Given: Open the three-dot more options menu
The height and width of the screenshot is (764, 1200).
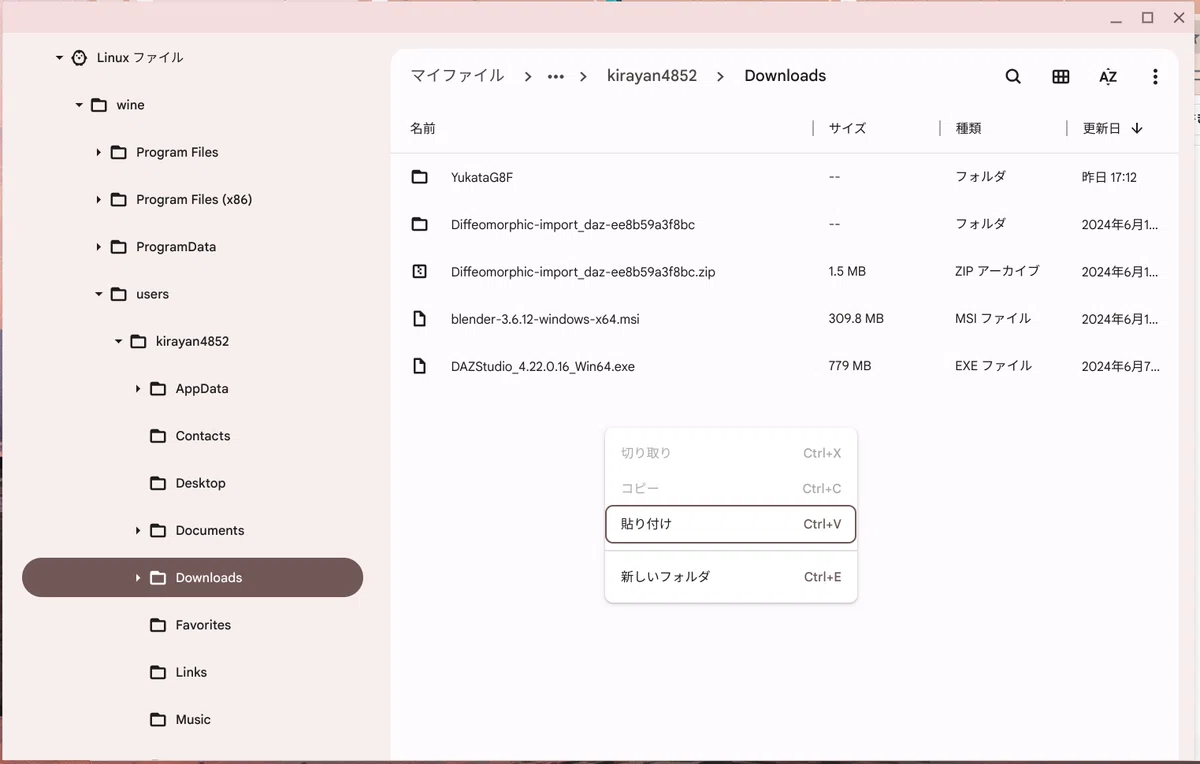Looking at the screenshot, I should coord(1155,76).
